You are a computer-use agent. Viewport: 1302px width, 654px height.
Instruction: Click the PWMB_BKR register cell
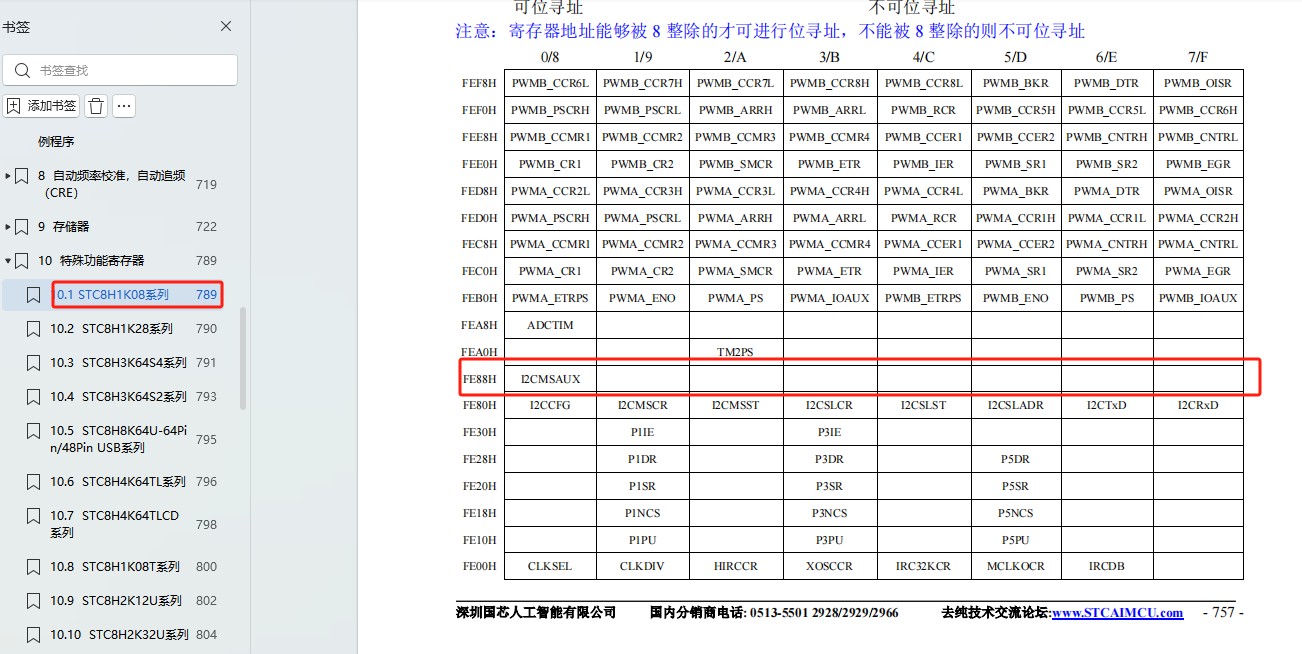[x=1016, y=83]
